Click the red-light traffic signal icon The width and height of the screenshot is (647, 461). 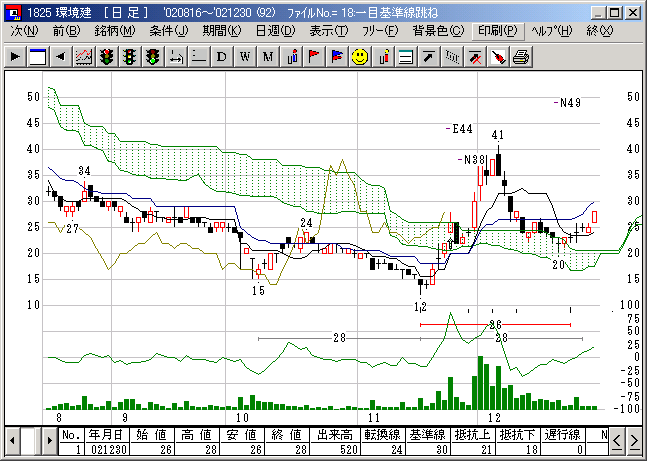107,56
